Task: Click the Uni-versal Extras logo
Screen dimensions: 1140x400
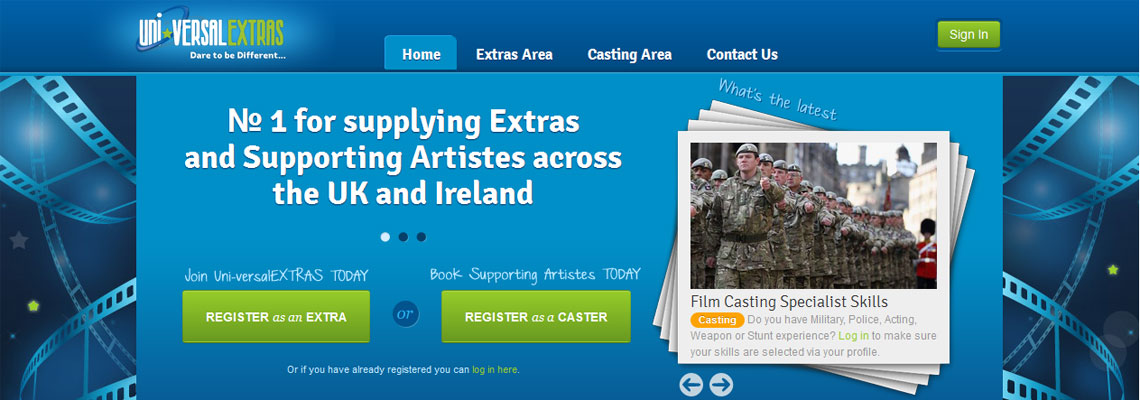Action: 211,33
